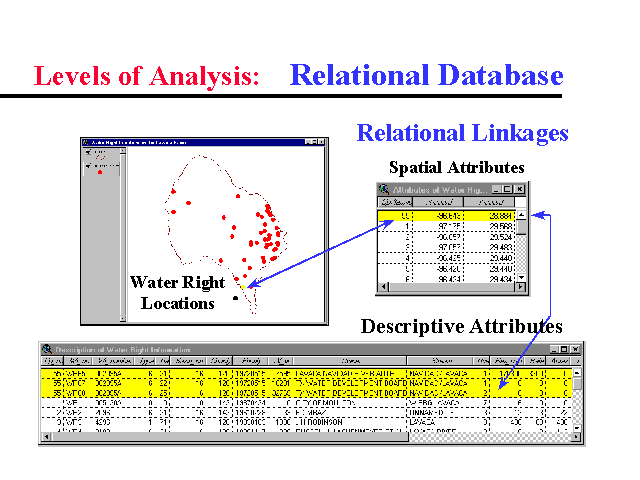Click the scroll up arrow in Attributes table

(x=519, y=215)
